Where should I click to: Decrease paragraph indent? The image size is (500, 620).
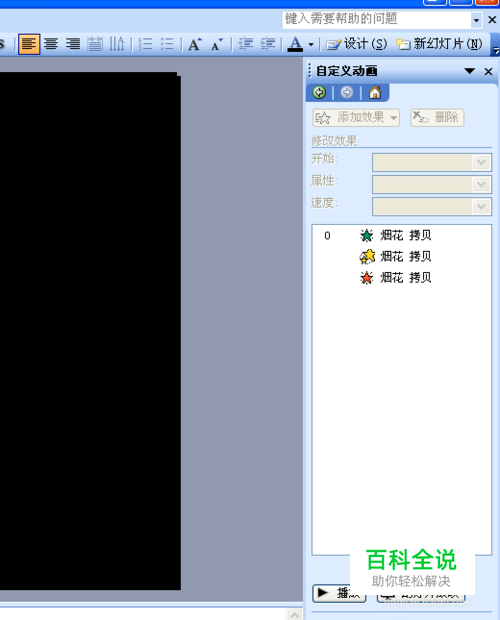pos(245,44)
